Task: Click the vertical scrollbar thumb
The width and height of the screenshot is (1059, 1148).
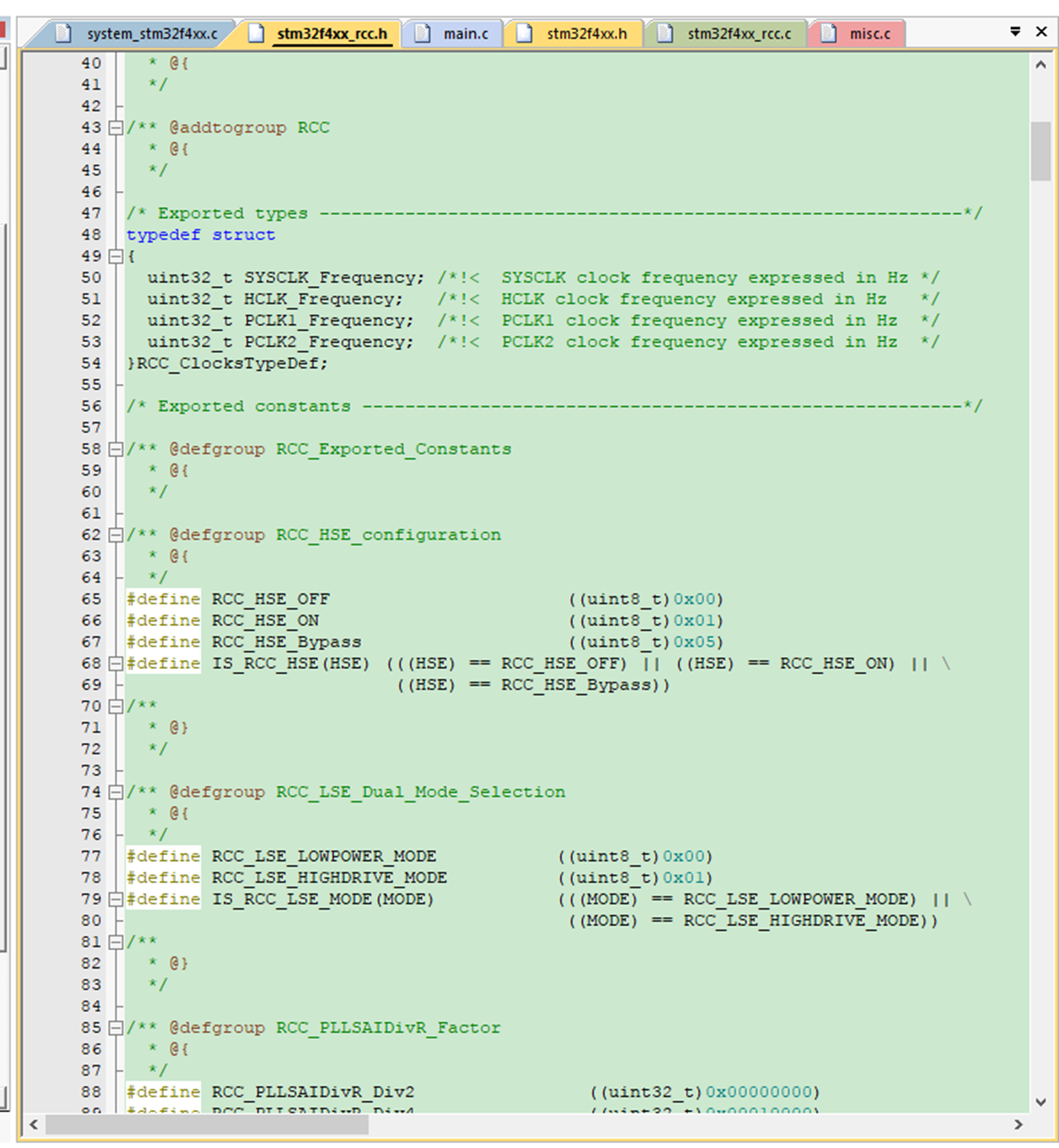Action: [x=1041, y=151]
